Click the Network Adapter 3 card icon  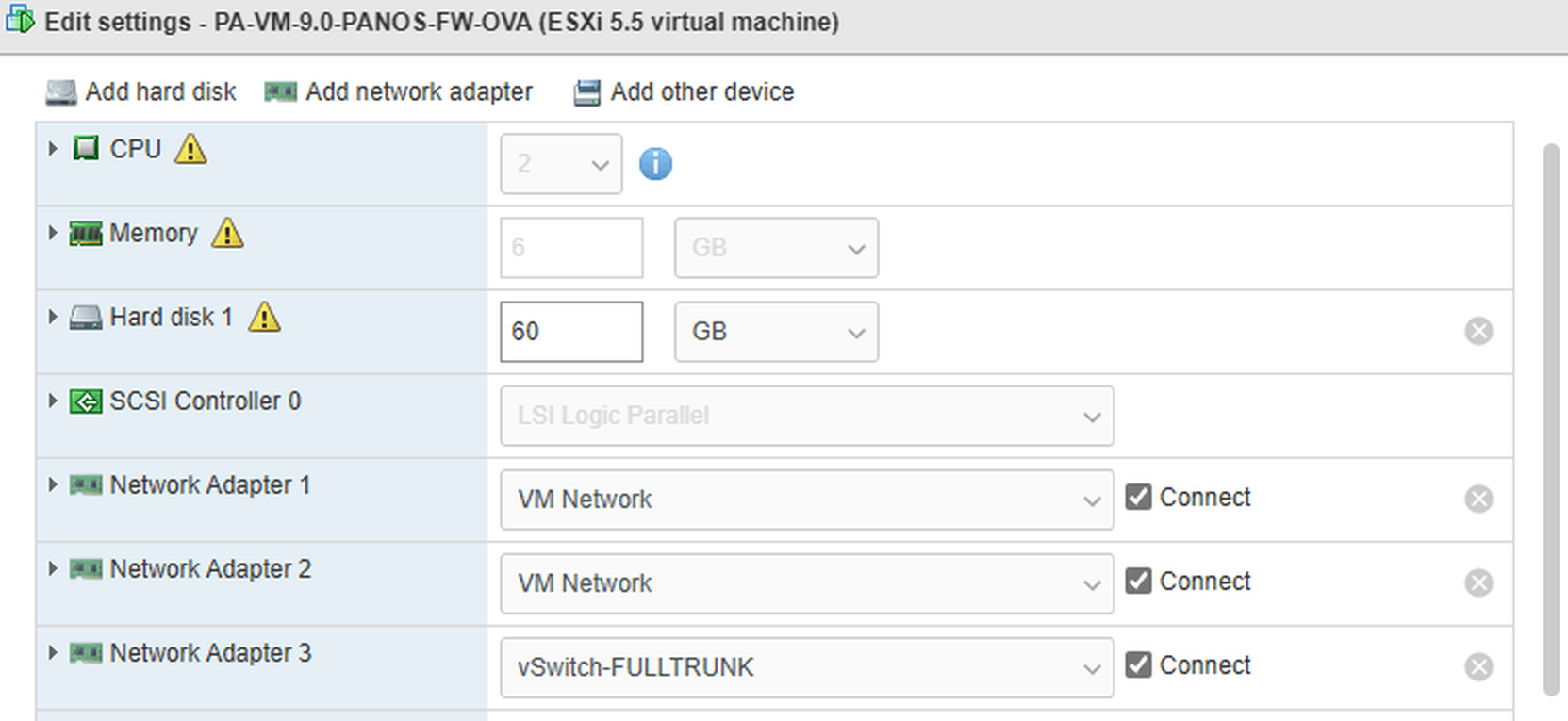(86, 653)
